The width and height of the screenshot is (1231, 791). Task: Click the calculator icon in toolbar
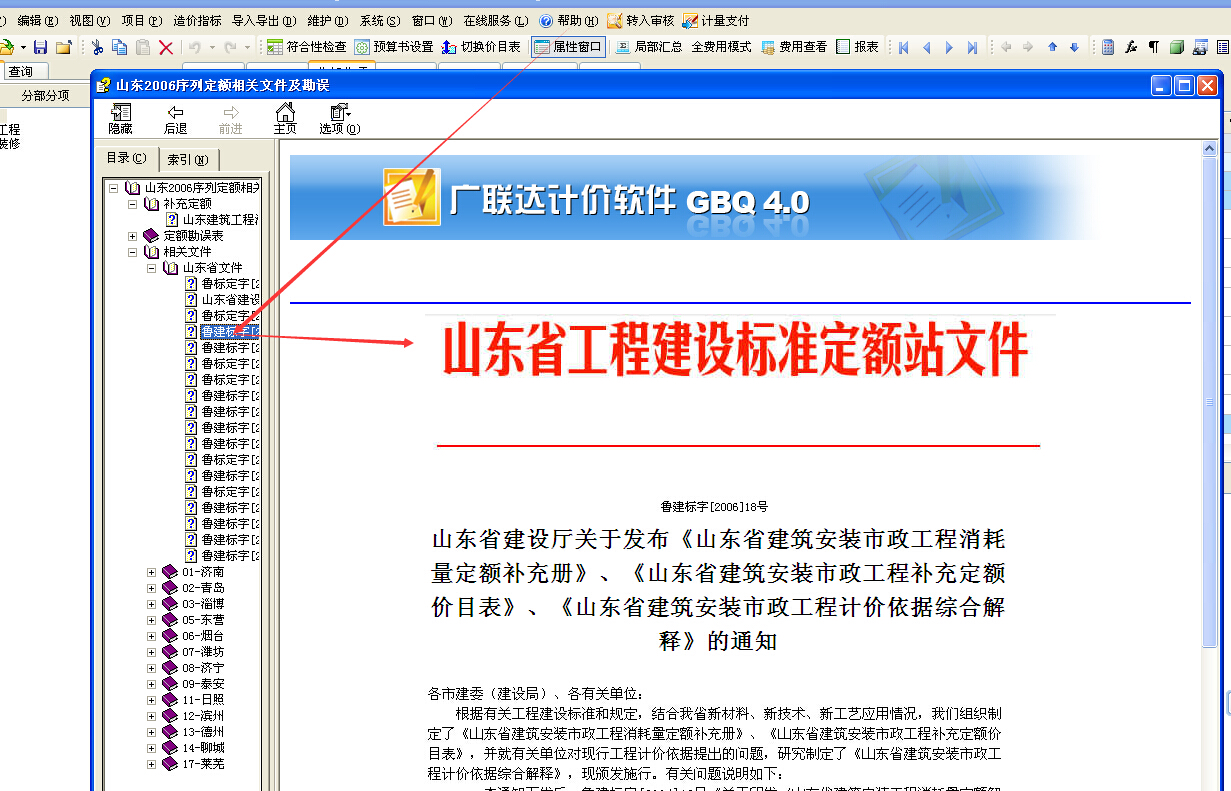[1108, 47]
